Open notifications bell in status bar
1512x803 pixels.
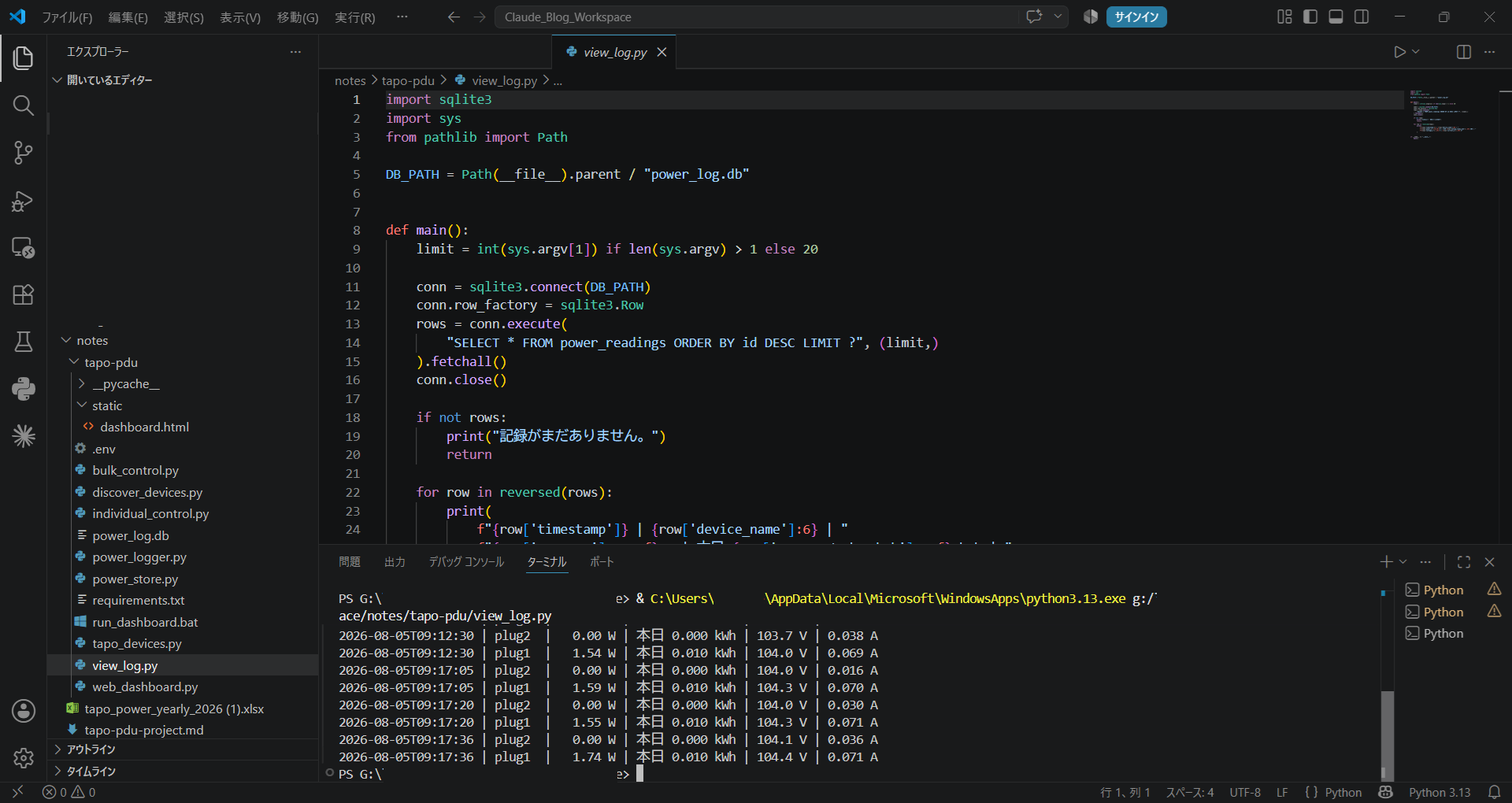click(x=1494, y=792)
